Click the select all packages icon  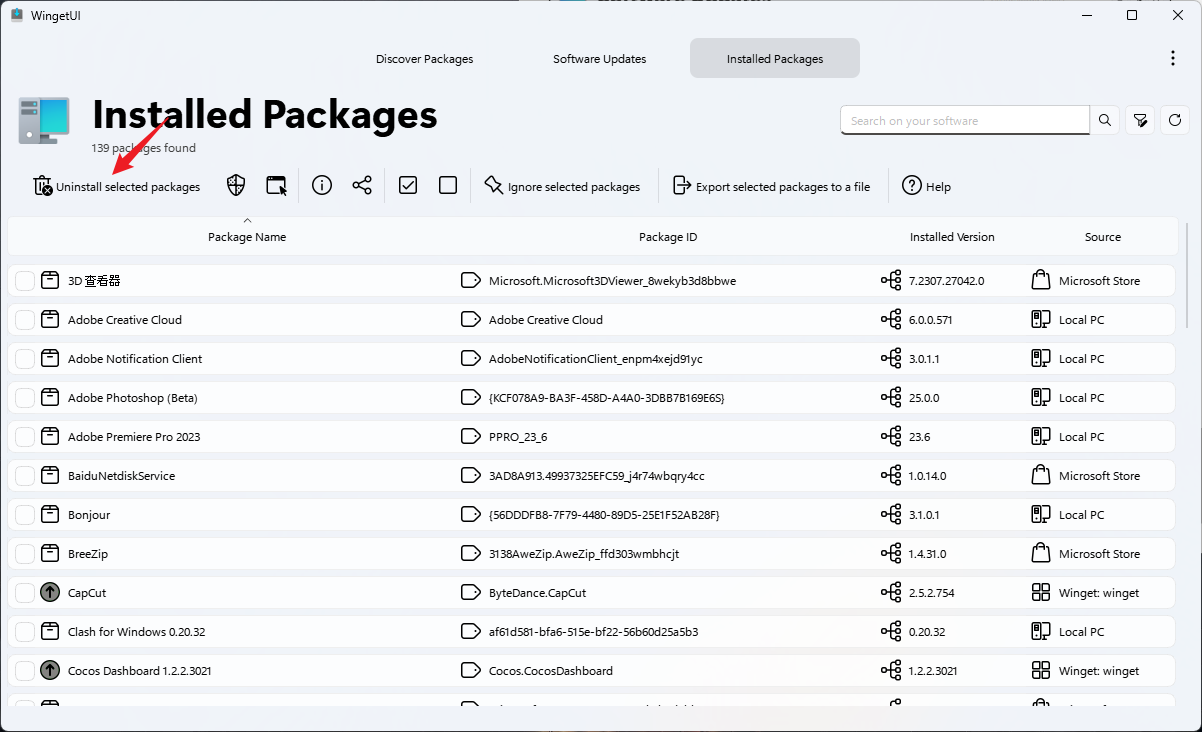[408, 186]
